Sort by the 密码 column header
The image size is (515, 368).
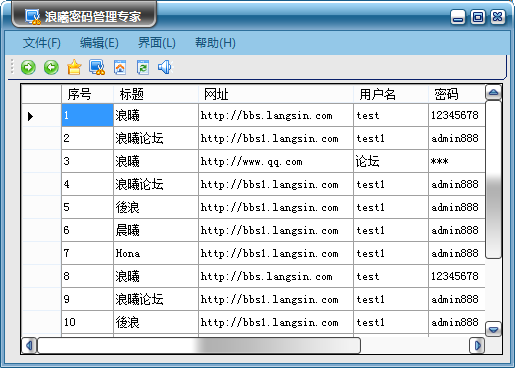(x=457, y=94)
